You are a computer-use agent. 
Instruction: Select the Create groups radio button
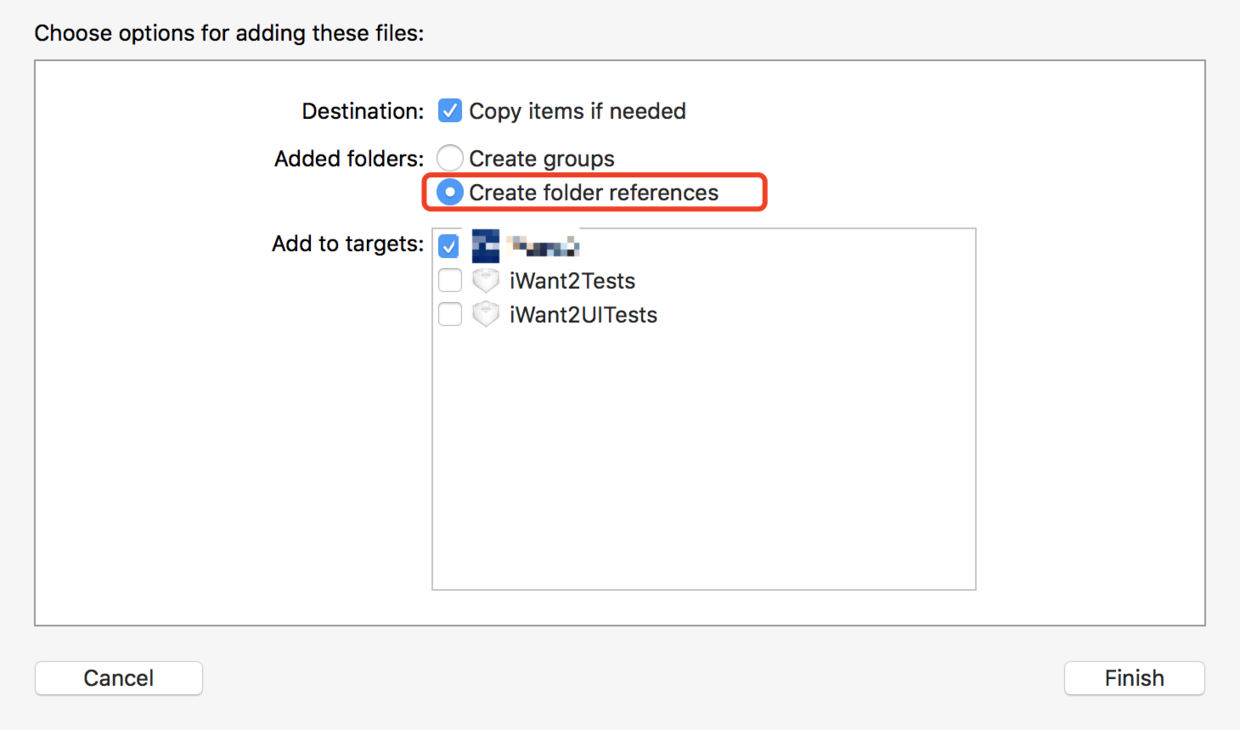click(450, 158)
